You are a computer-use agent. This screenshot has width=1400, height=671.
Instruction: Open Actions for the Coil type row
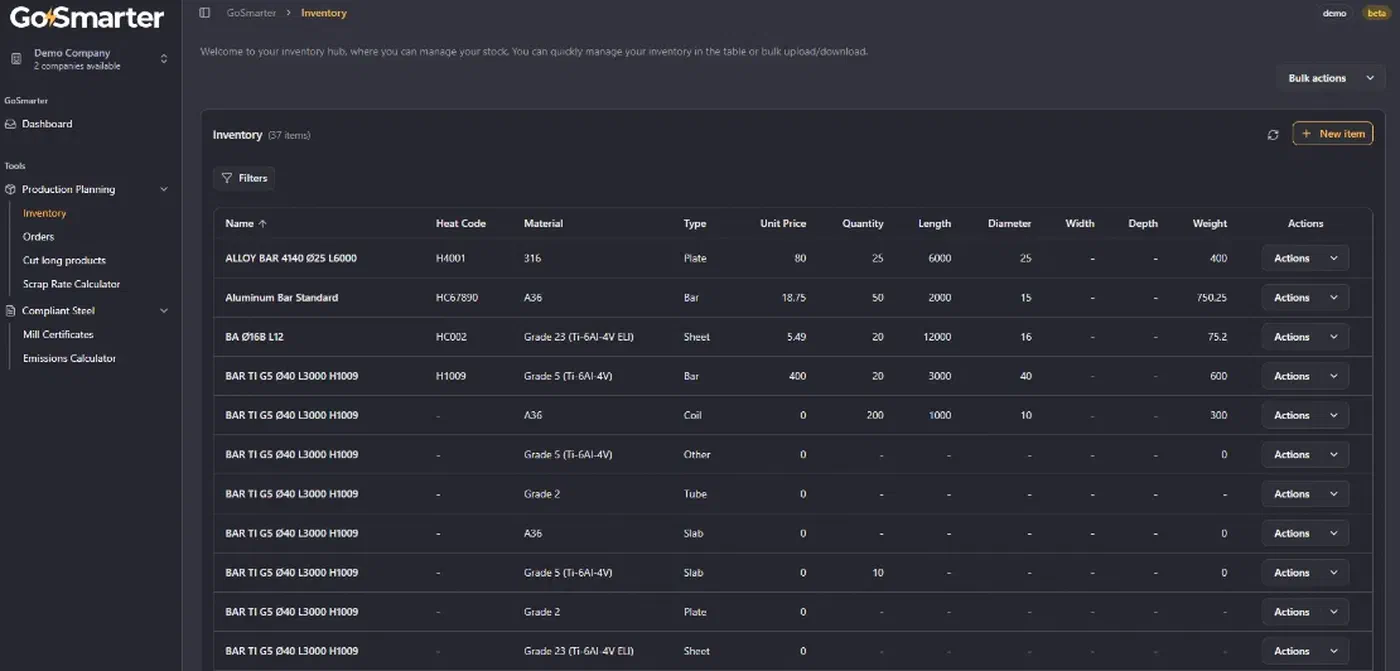tap(1305, 415)
